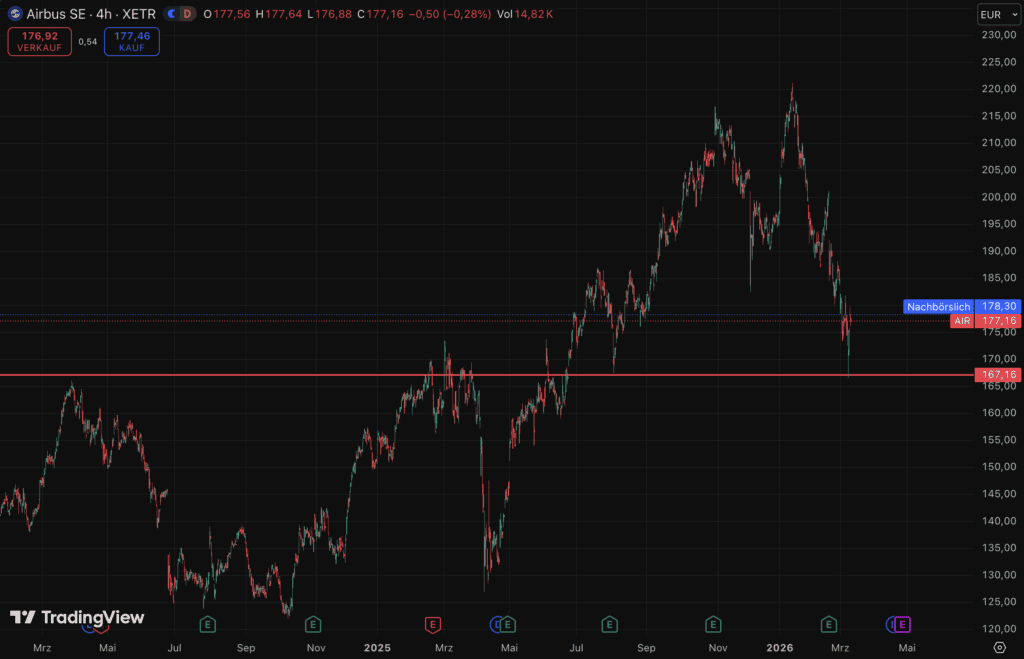Viewport: 1024px width, 659px height.
Task: Open chart settings gear icon
Action: (x=998, y=648)
